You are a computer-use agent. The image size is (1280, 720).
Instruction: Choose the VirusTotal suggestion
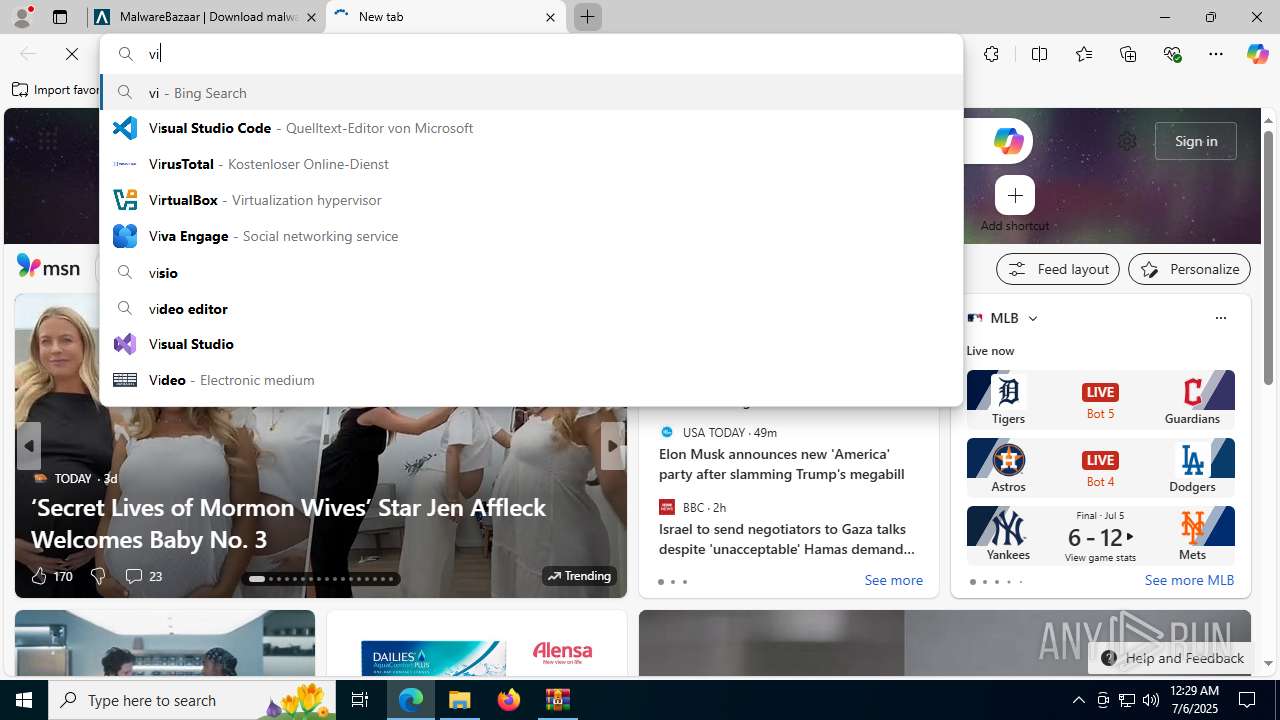click(x=531, y=164)
